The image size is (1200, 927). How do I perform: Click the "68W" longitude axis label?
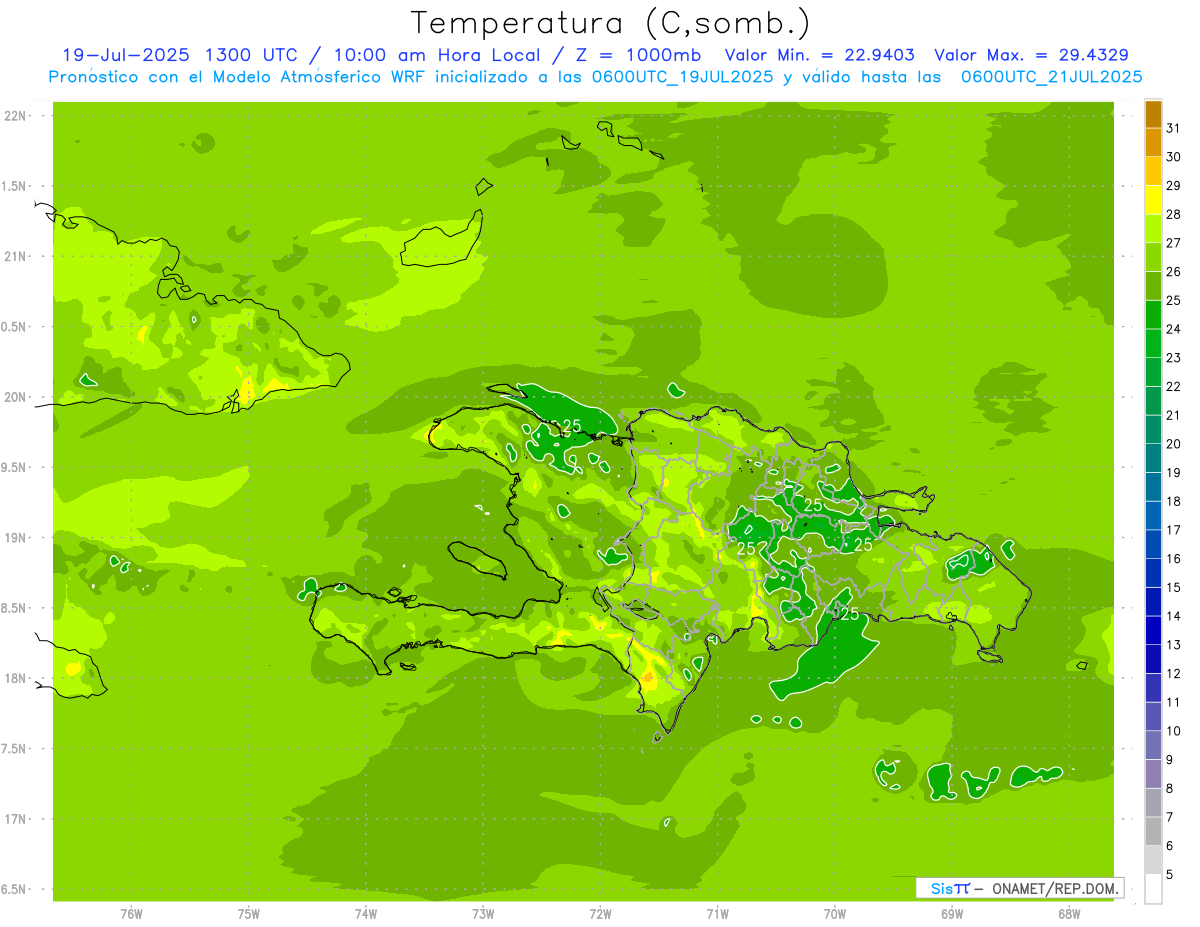pos(1069,914)
